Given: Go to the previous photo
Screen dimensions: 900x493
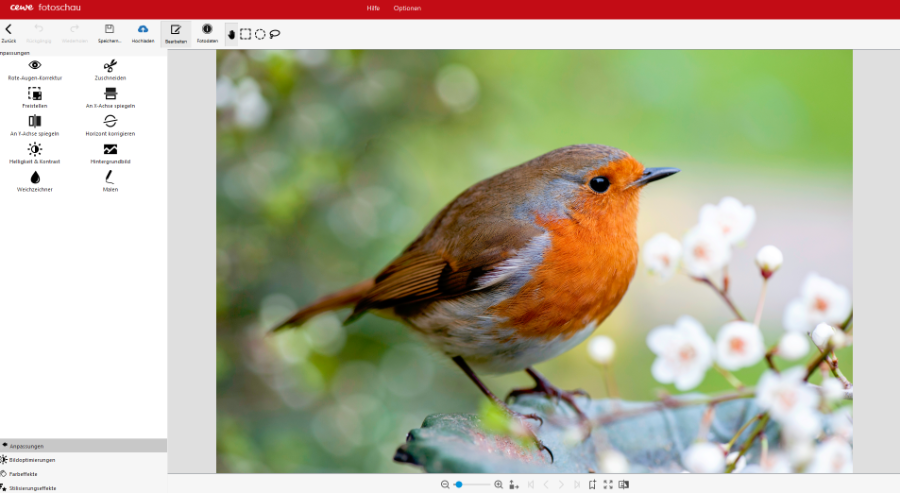Looking at the screenshot, I should [x=546, y=484].
